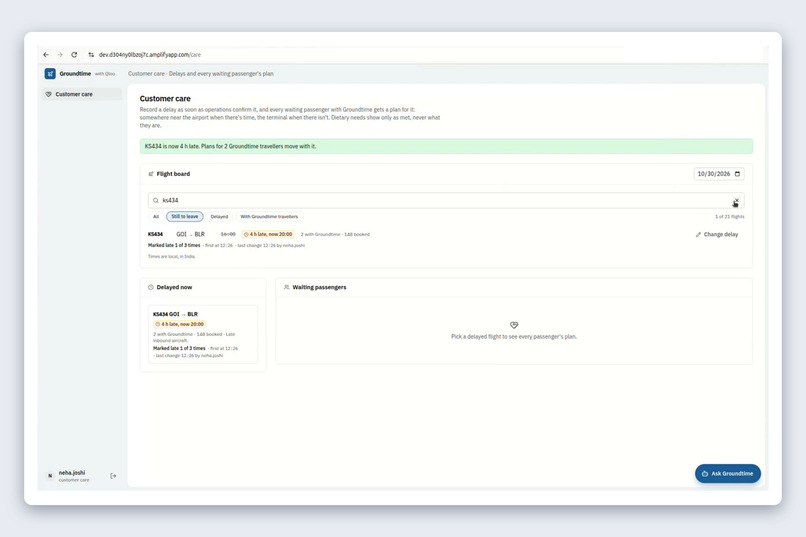Select the Still to leave filter
806x537 pixels.
(x=185, y=216)
